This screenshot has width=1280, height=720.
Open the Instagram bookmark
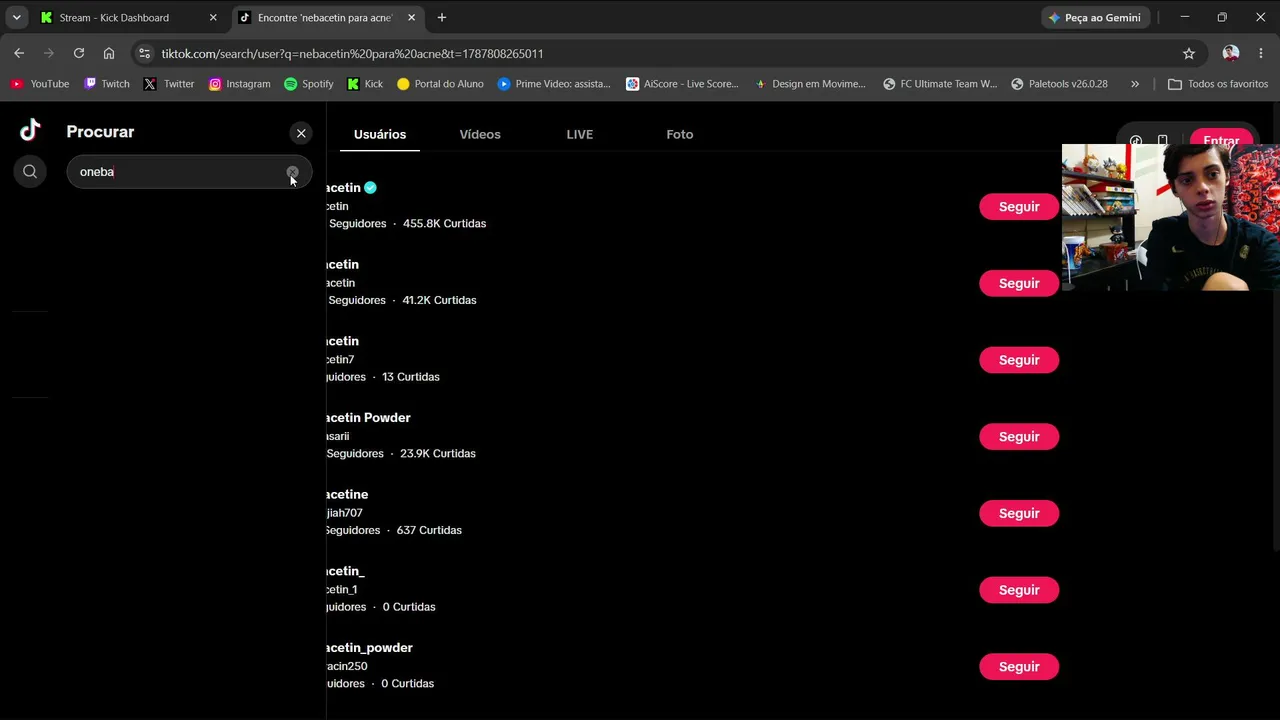[x=239, y=84]
